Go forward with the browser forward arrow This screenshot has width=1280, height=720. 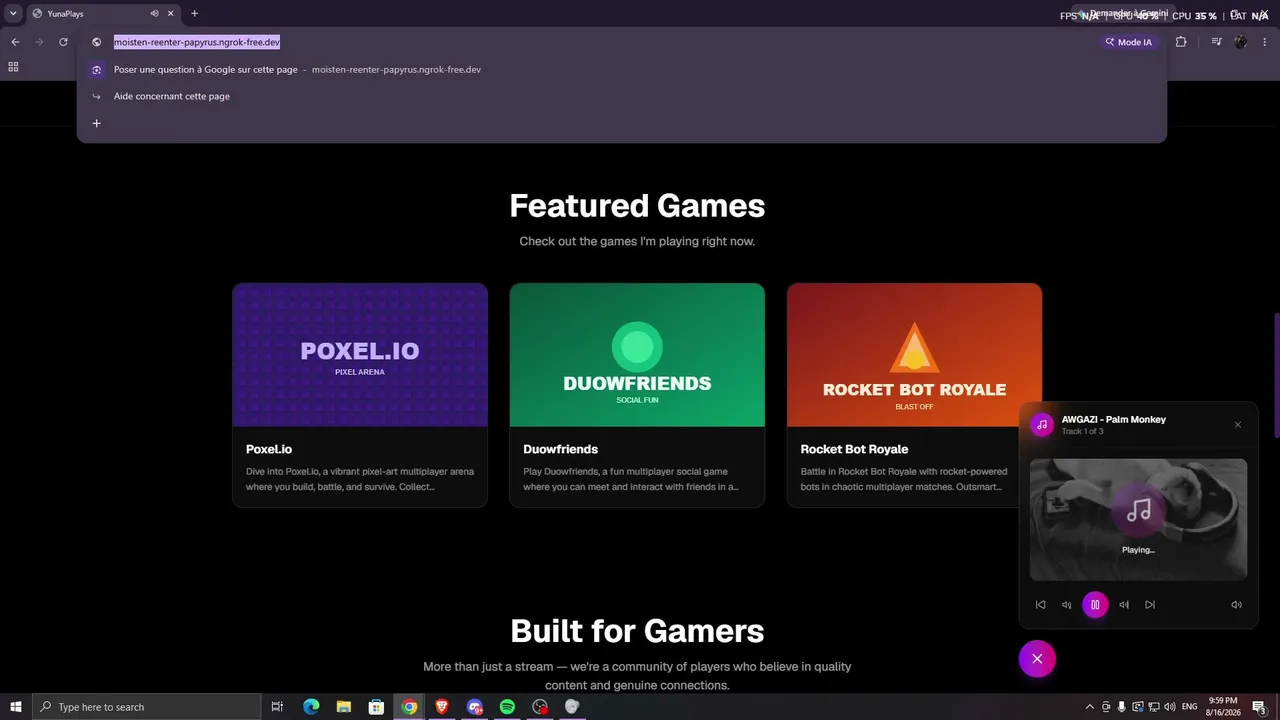click(x=39, y=42)
